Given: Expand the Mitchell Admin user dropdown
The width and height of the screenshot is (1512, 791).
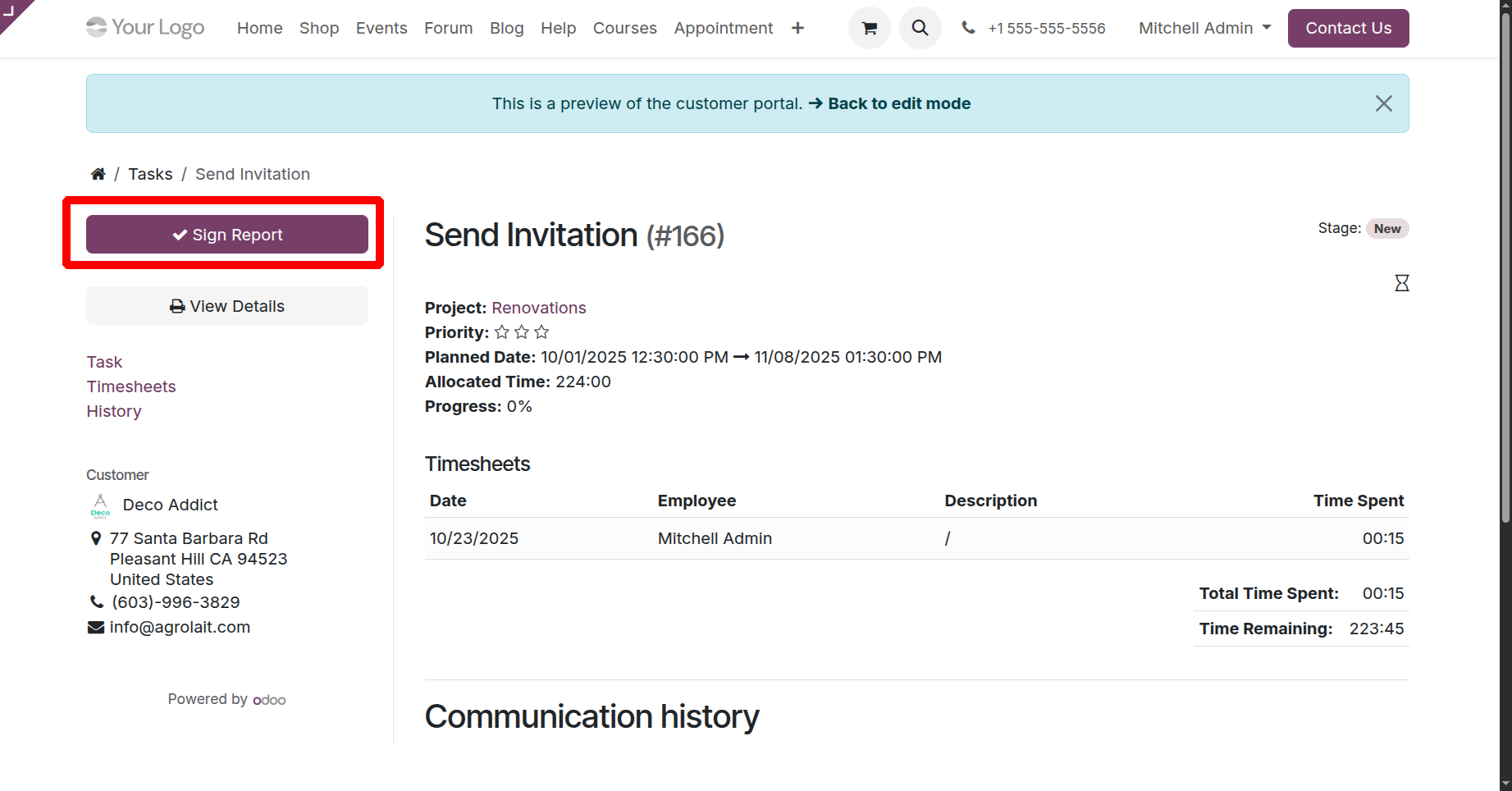Looking at the screenshot, I should tap(1204, 28).
